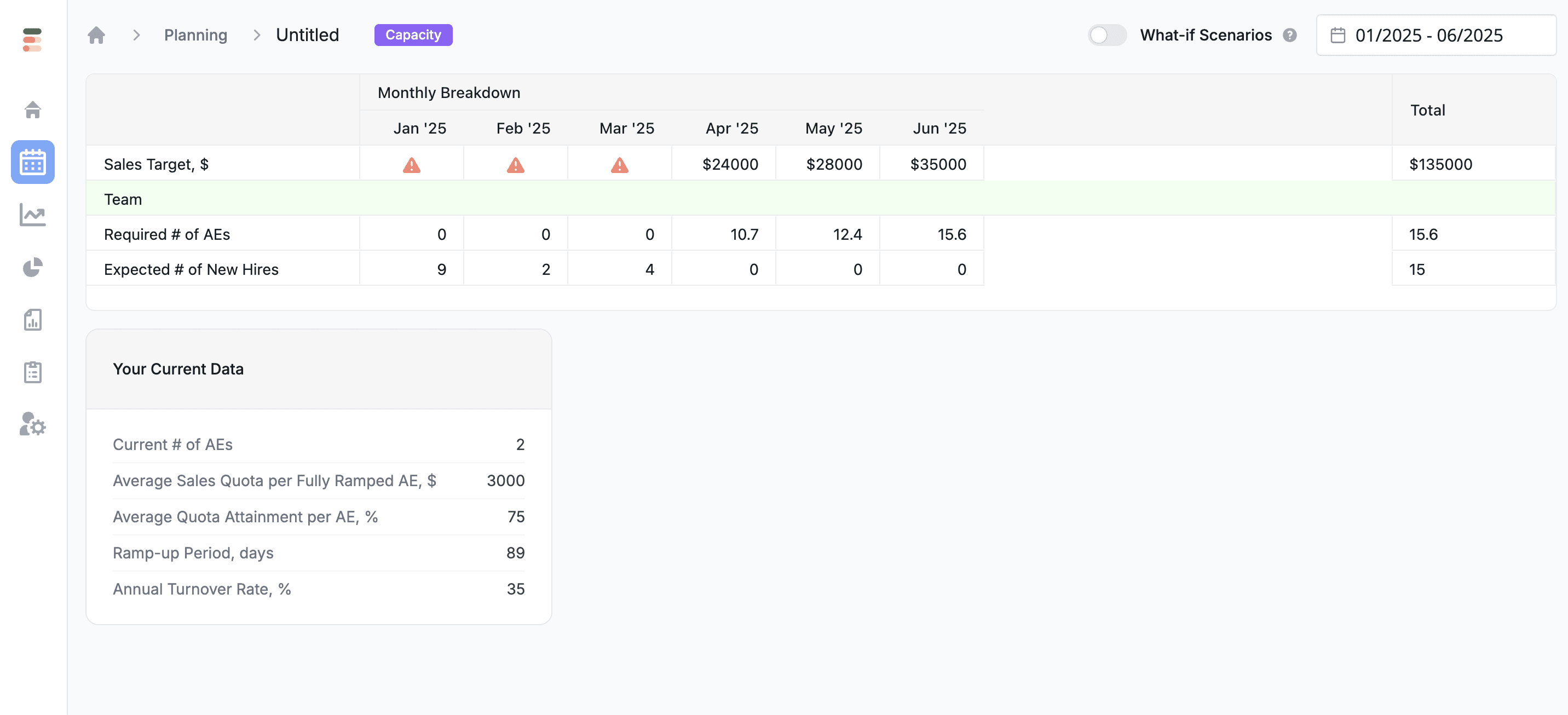Click the Apr '25 sales target $24000
Image resolution: width=1568 pixels, height=715 pixels.
coord(730,164)
